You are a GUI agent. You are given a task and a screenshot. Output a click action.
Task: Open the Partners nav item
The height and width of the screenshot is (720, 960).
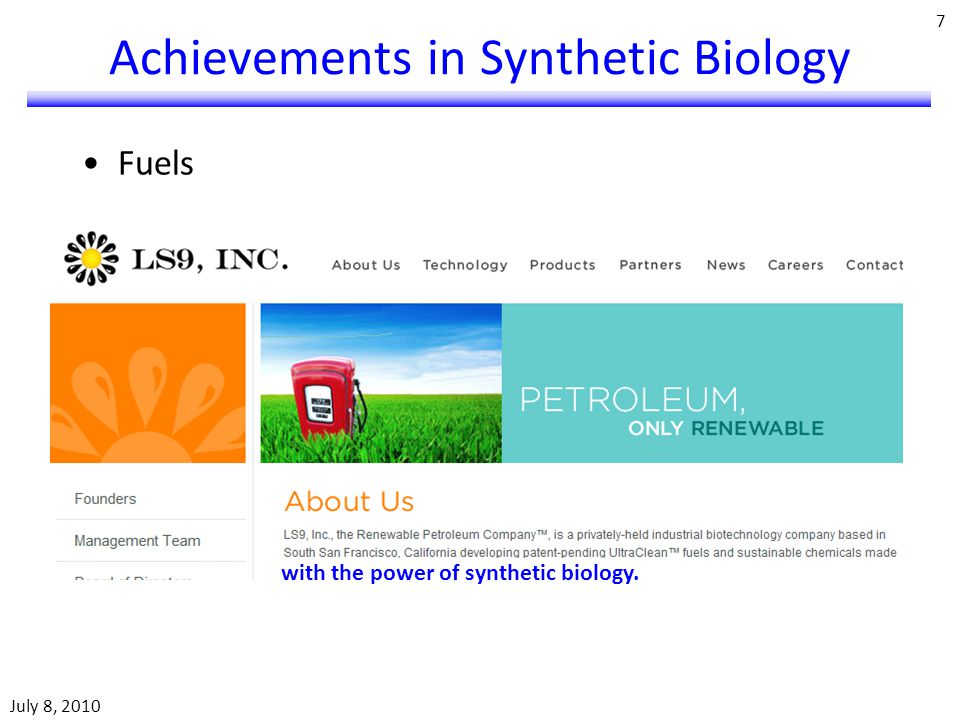tap(650, 265)
